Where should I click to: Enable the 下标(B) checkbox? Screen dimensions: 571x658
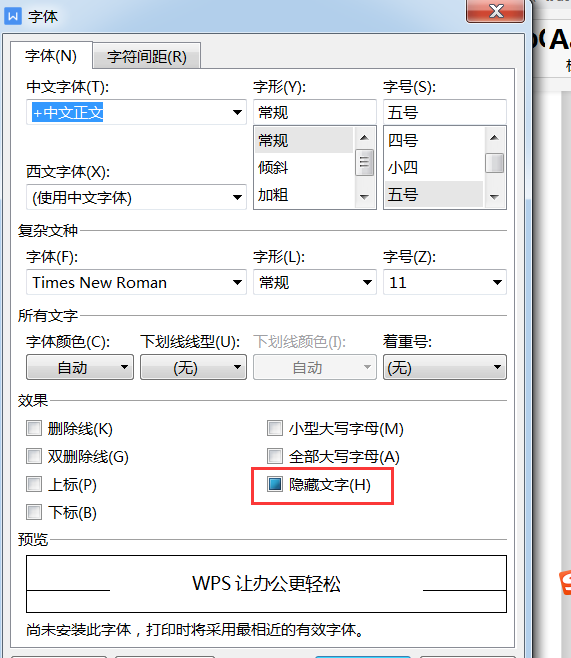(34, 512)
